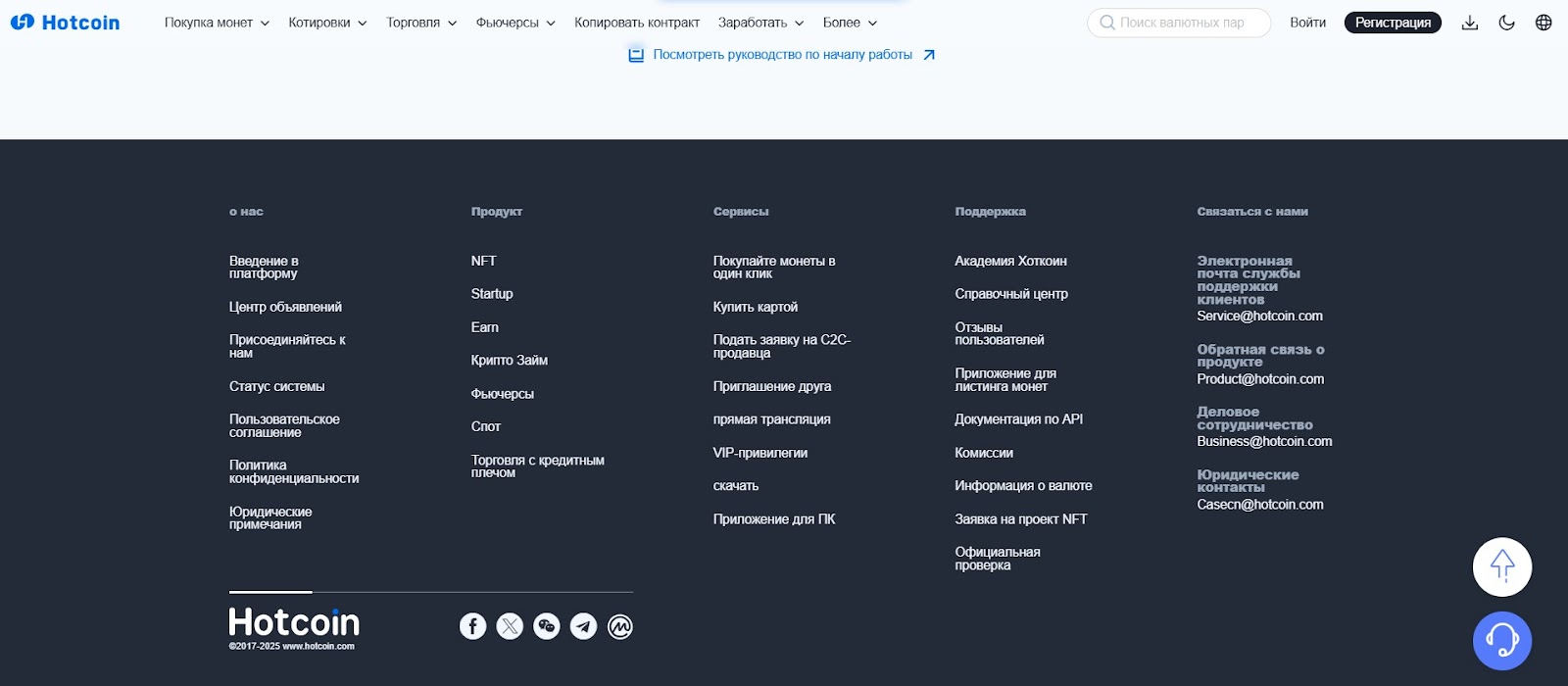The image size is (1568, 686).
Task: Open Академия Хоткоин link
Action: 1010,261
